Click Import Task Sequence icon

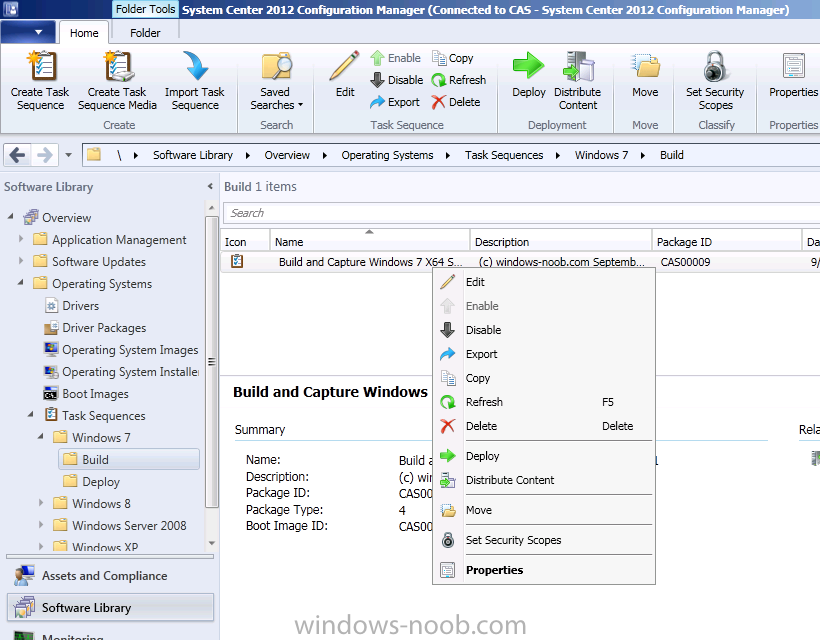[196, 66]
